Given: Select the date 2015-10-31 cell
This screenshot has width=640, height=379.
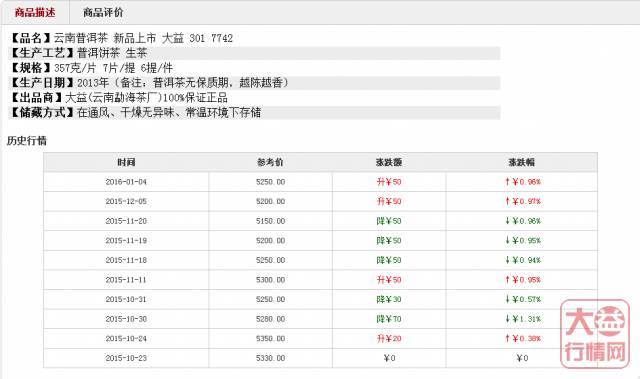Looking at the screenshot, I should pyautogui.click(x=126, y=299).
